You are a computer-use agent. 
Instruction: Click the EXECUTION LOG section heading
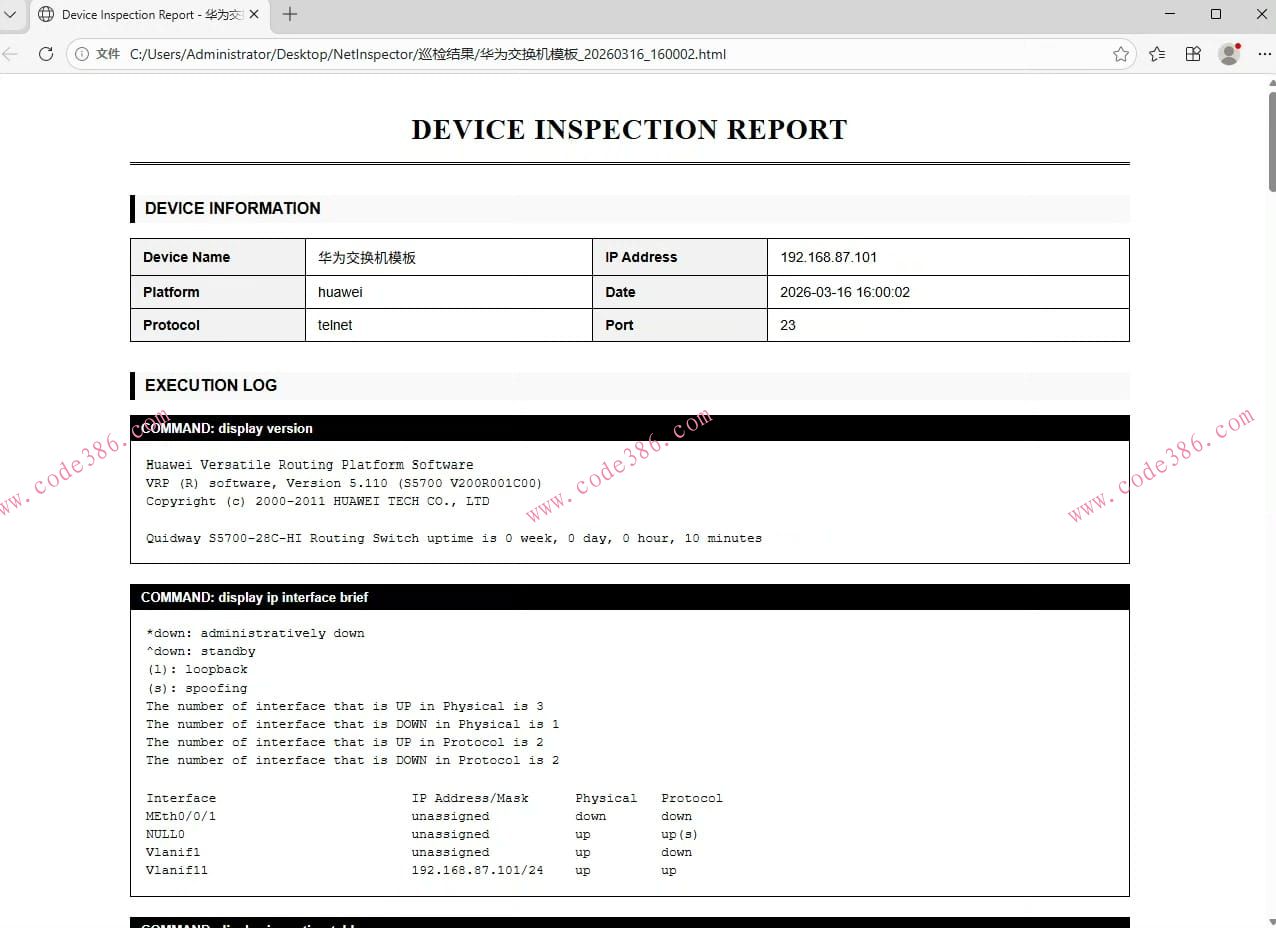[x=211, y=385]
